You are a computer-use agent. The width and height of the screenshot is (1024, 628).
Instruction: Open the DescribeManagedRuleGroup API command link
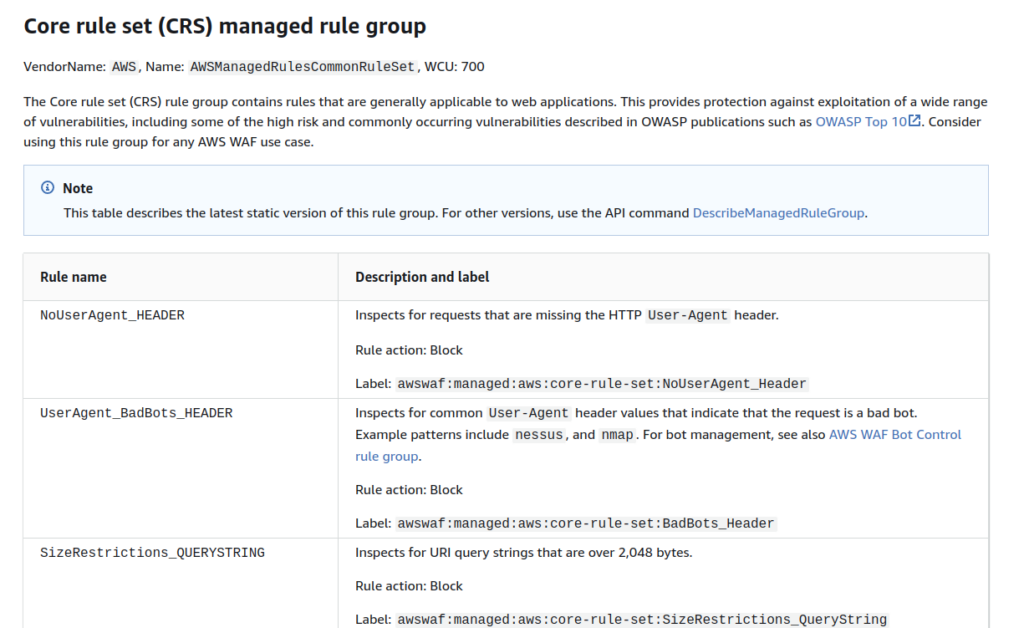coord(778,212)
